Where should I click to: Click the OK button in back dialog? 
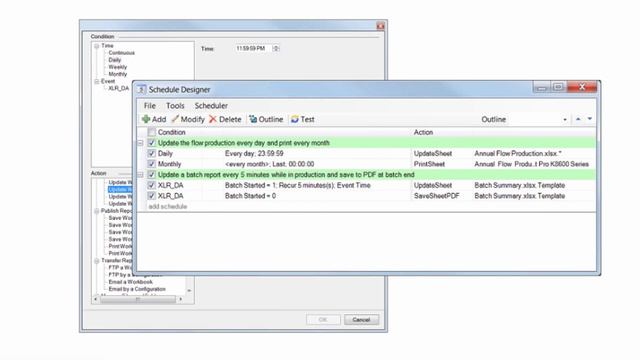coord(323,320)
